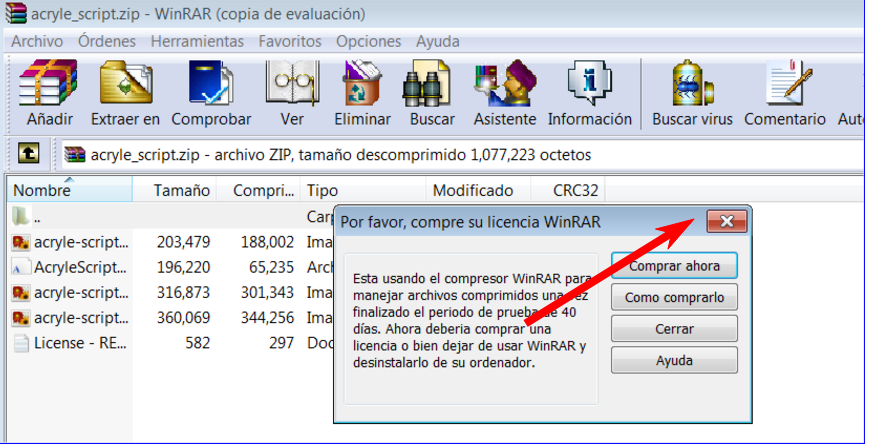
Task: Click the License compressed value 297
Action: click(281, 343)
